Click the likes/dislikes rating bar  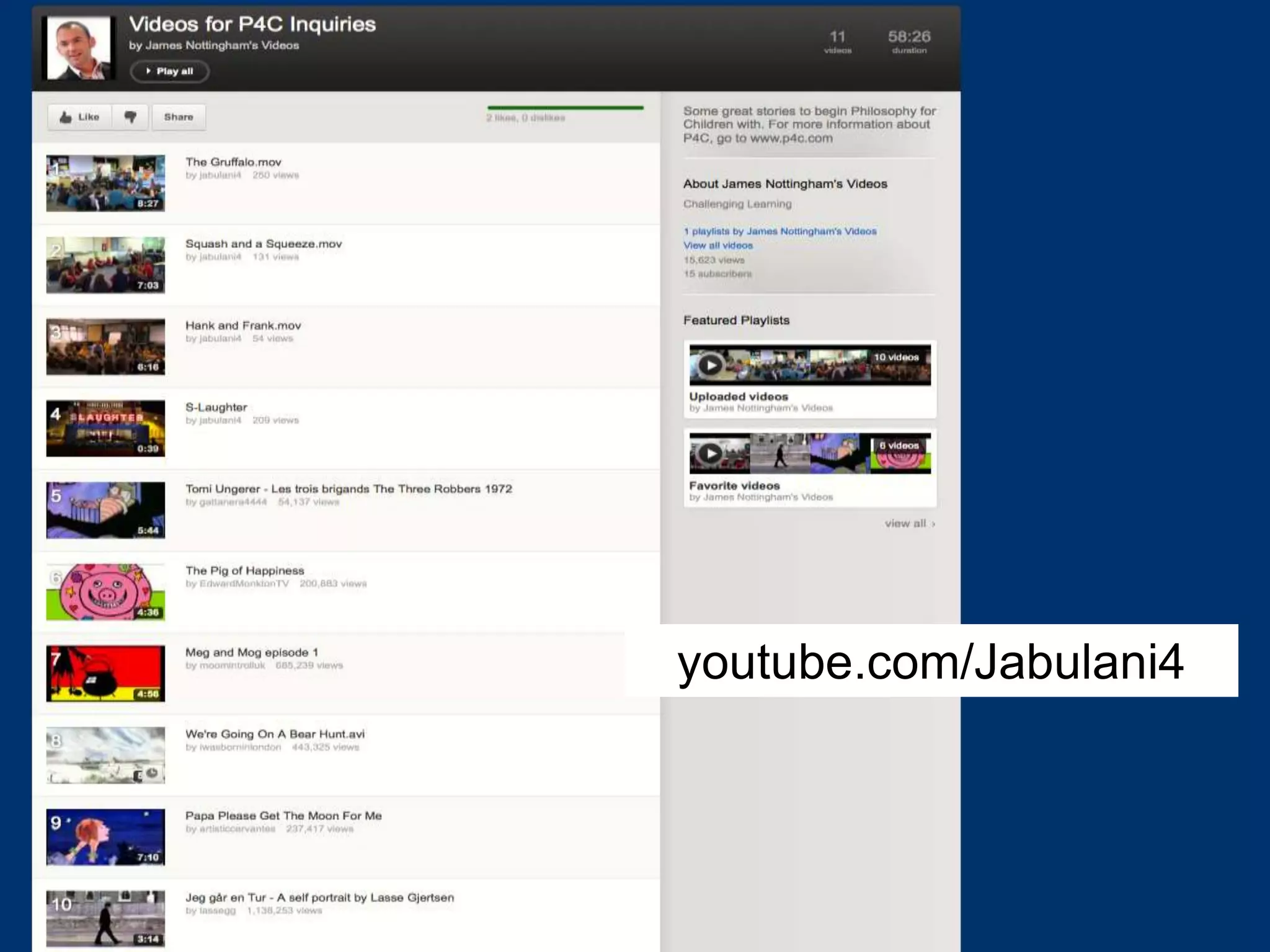(x=565, y=108)
